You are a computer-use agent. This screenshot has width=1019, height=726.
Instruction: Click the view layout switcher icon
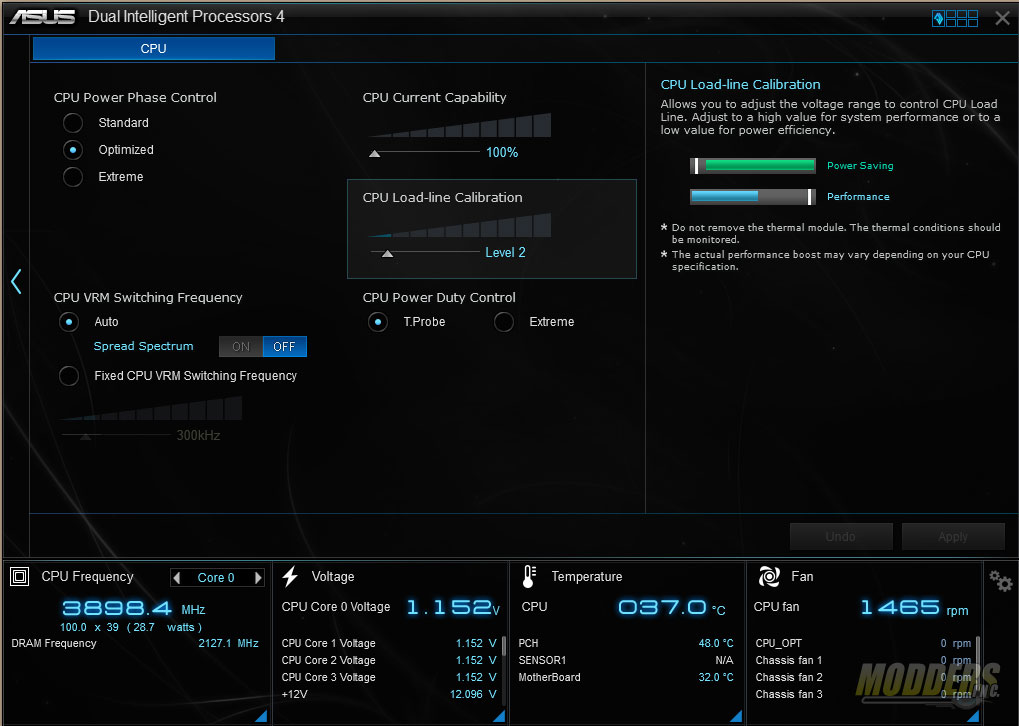point(955,18)
